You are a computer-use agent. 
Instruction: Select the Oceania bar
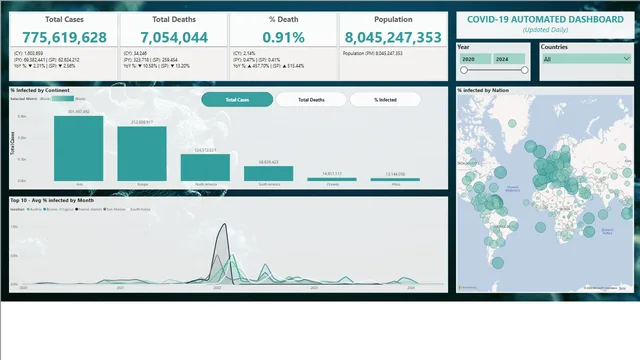point(332,179)
